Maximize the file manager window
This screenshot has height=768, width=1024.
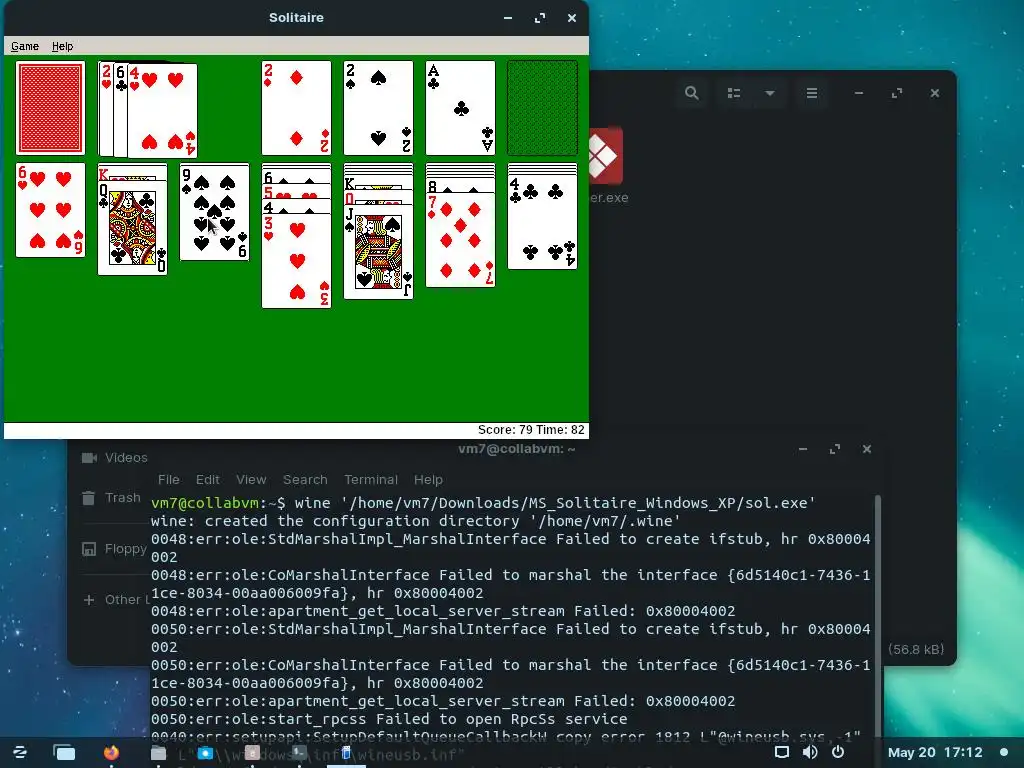[897, 93]
